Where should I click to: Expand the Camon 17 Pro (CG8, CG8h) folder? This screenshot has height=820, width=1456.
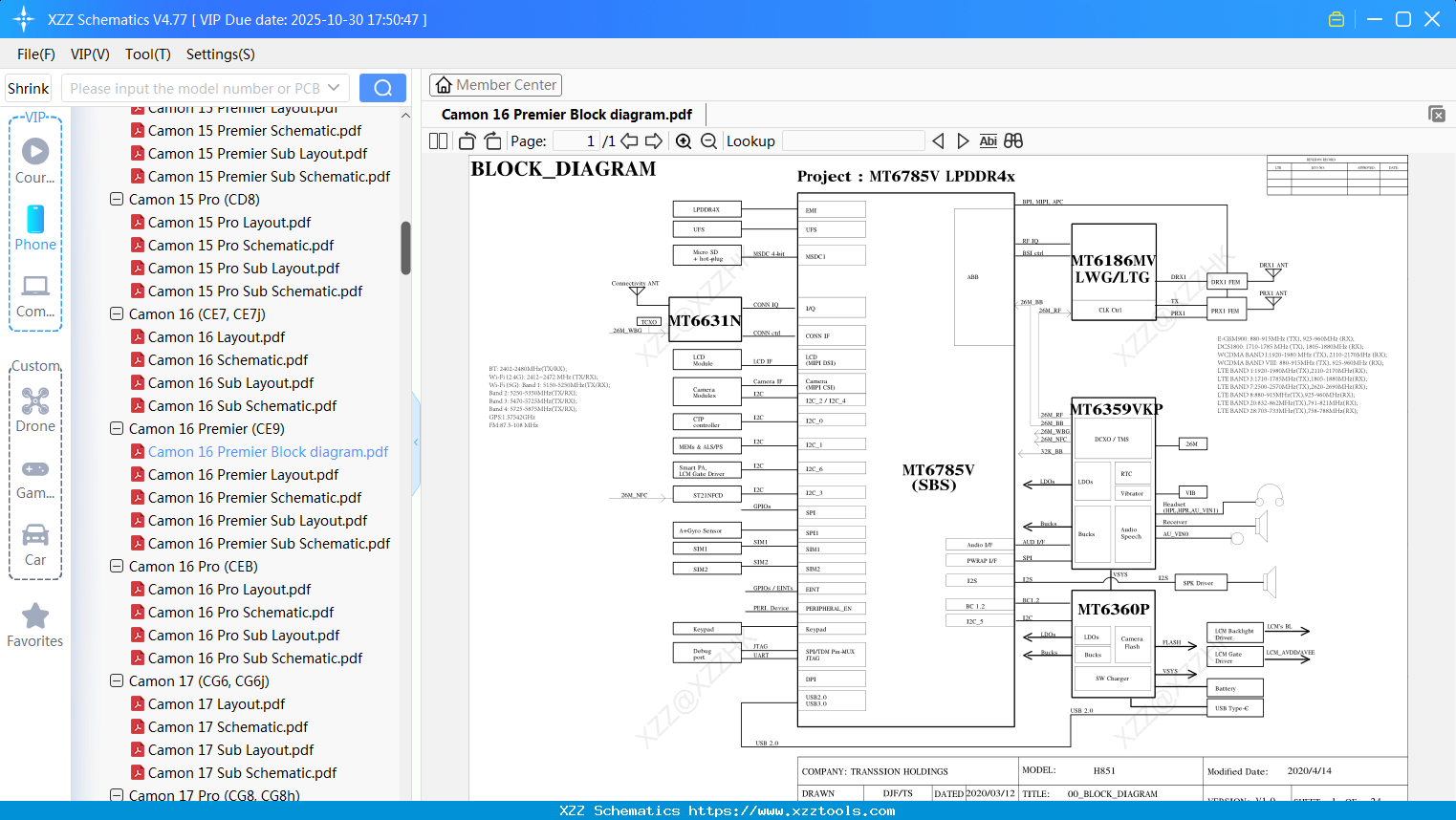116,795
